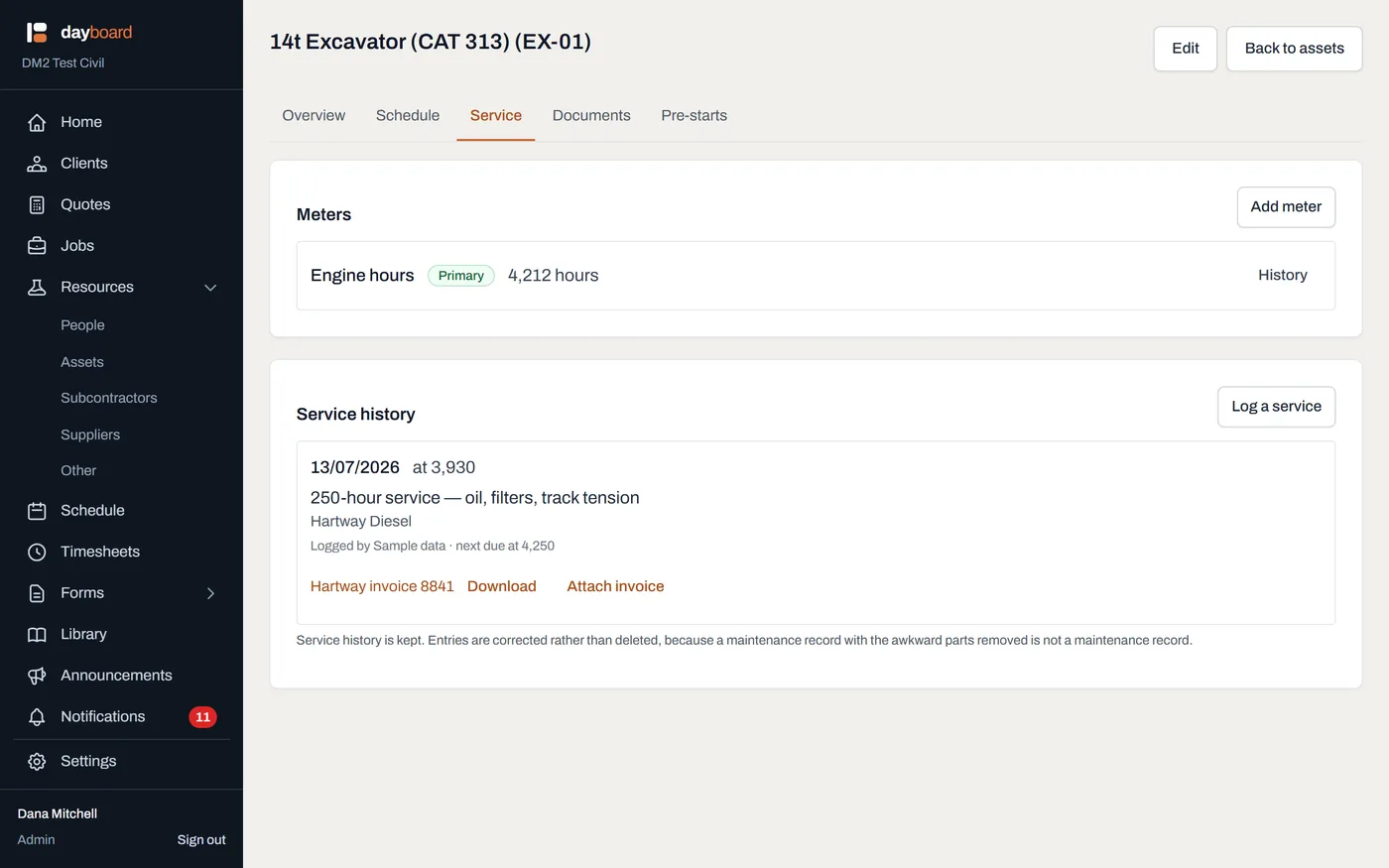Click the Dana Mitchell user name
This screenshot has height=868, width=1389.
tap(58, 814)
